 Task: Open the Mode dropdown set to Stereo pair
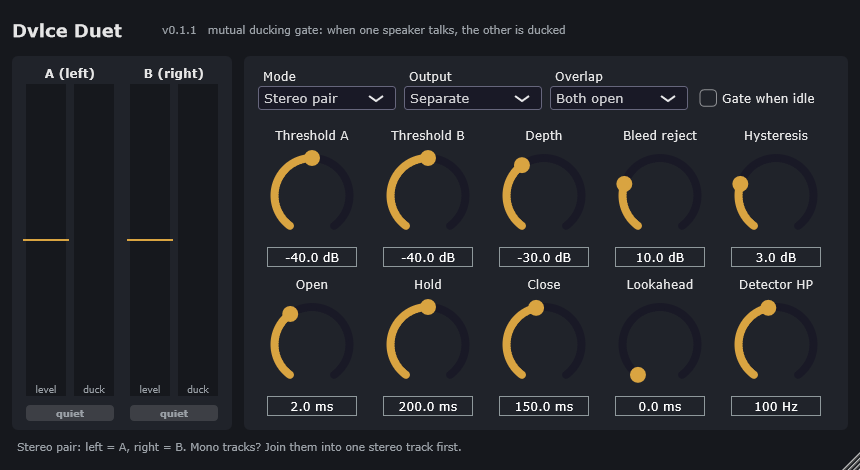(x=327, y=98)
